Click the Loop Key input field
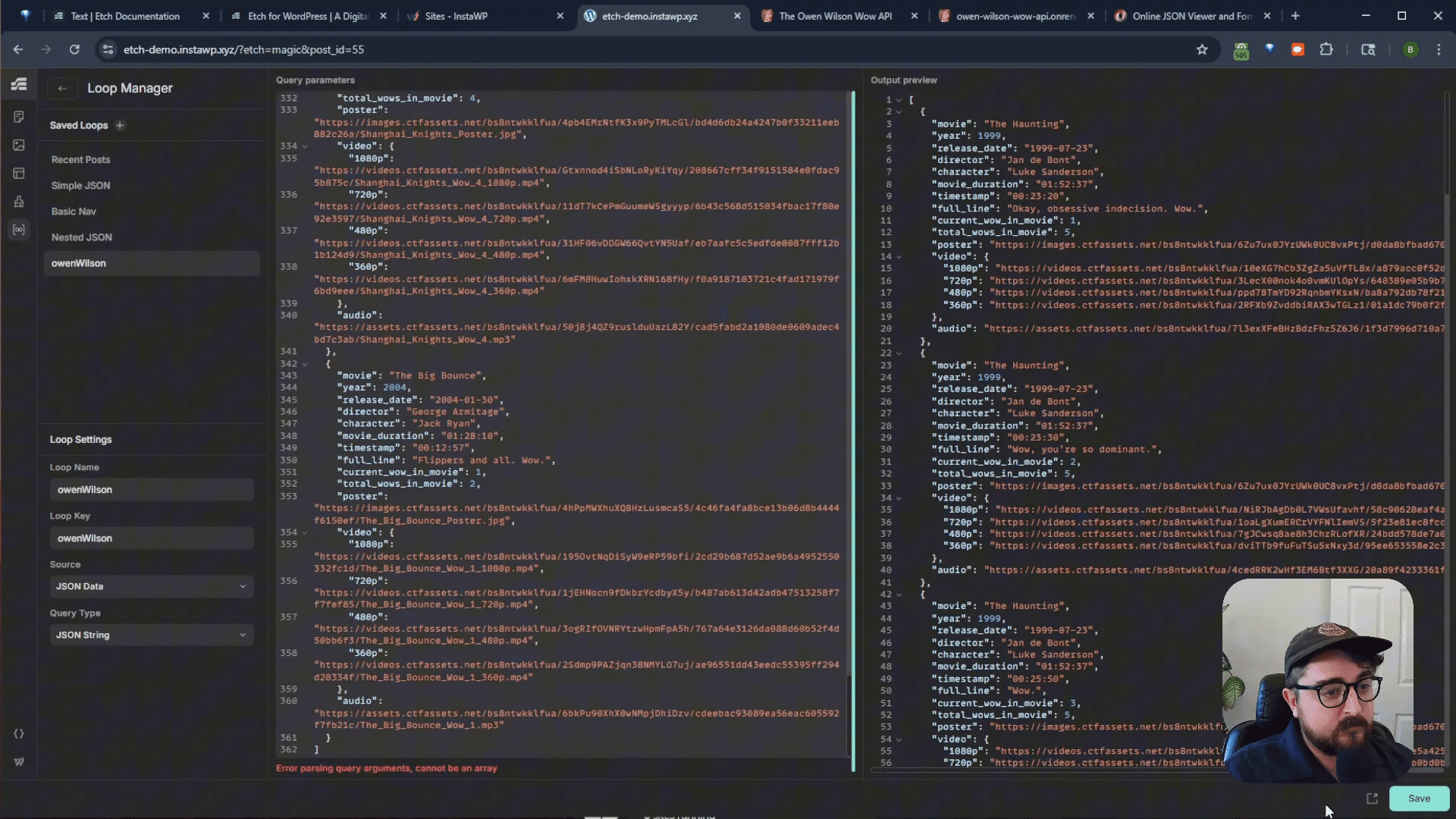1456x819 pixels. 151,538
